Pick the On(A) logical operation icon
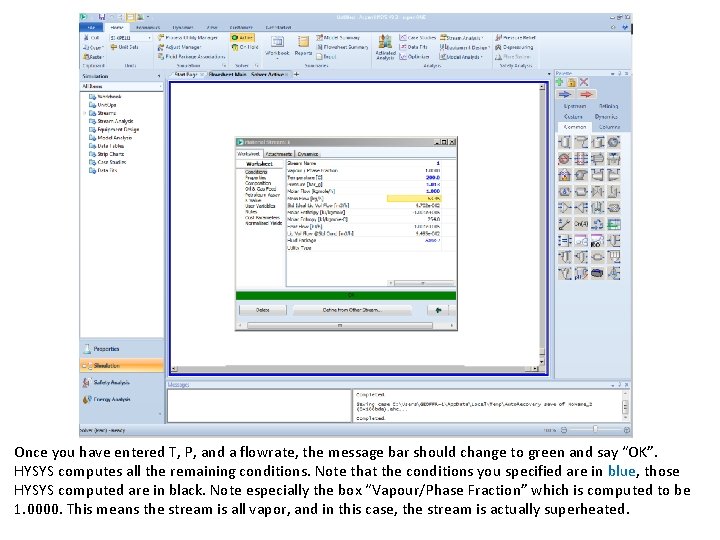The image size is (720, 540). (581, 224)
